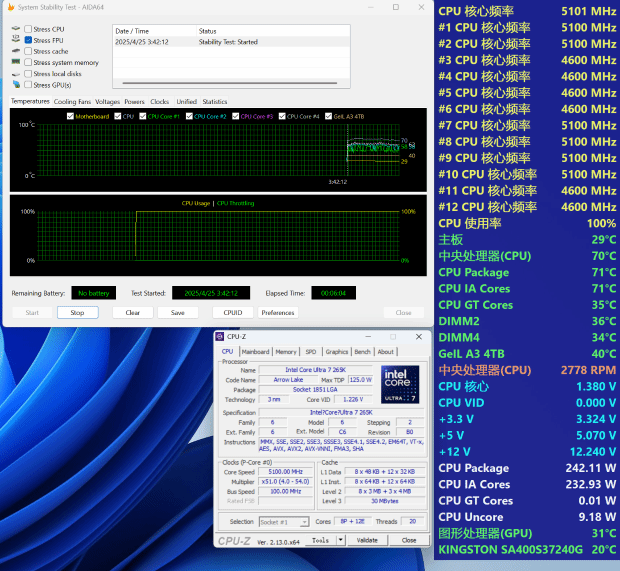The height and width of the screenshot is (571, 620).
Task: Click the CPU fan 2778 RPM reading
Action: [x=527, y=370]
